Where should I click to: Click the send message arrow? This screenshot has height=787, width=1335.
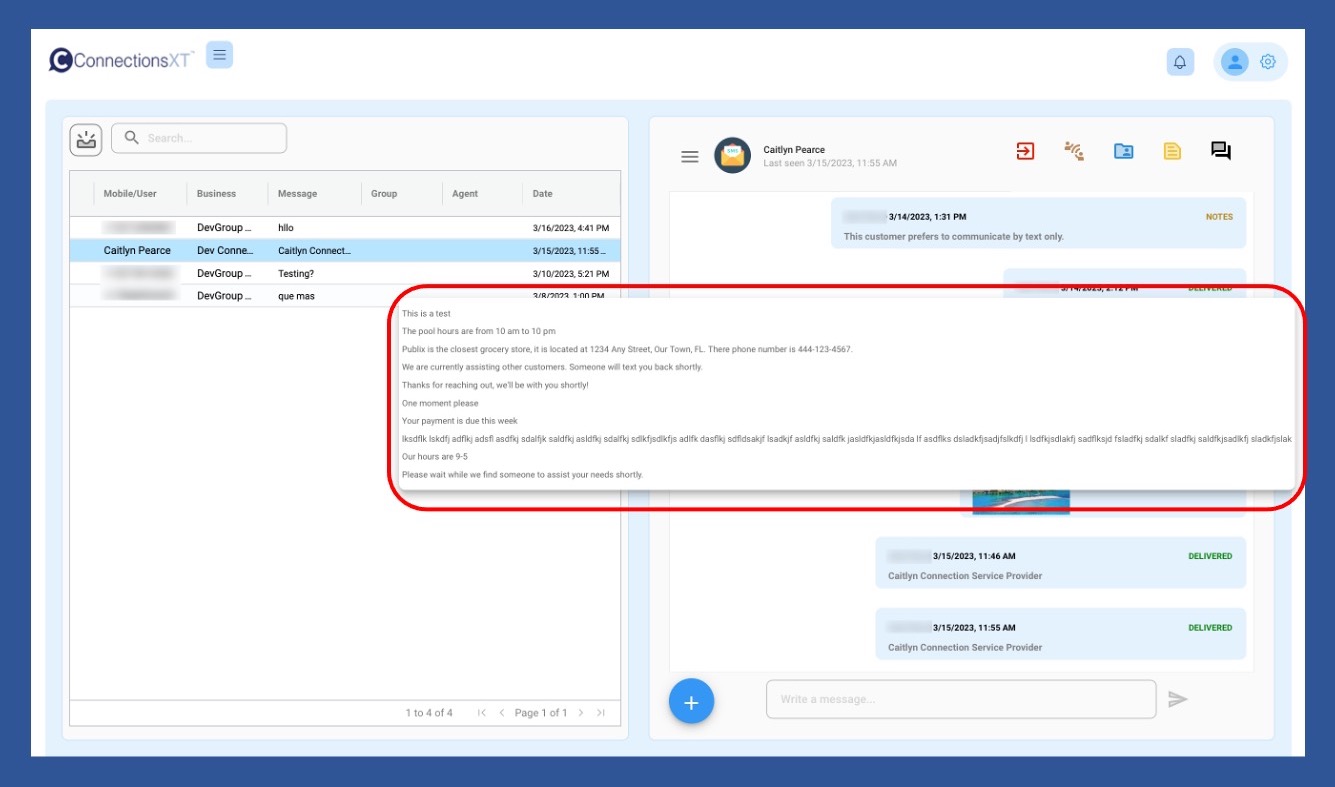tap(1178, 700)
